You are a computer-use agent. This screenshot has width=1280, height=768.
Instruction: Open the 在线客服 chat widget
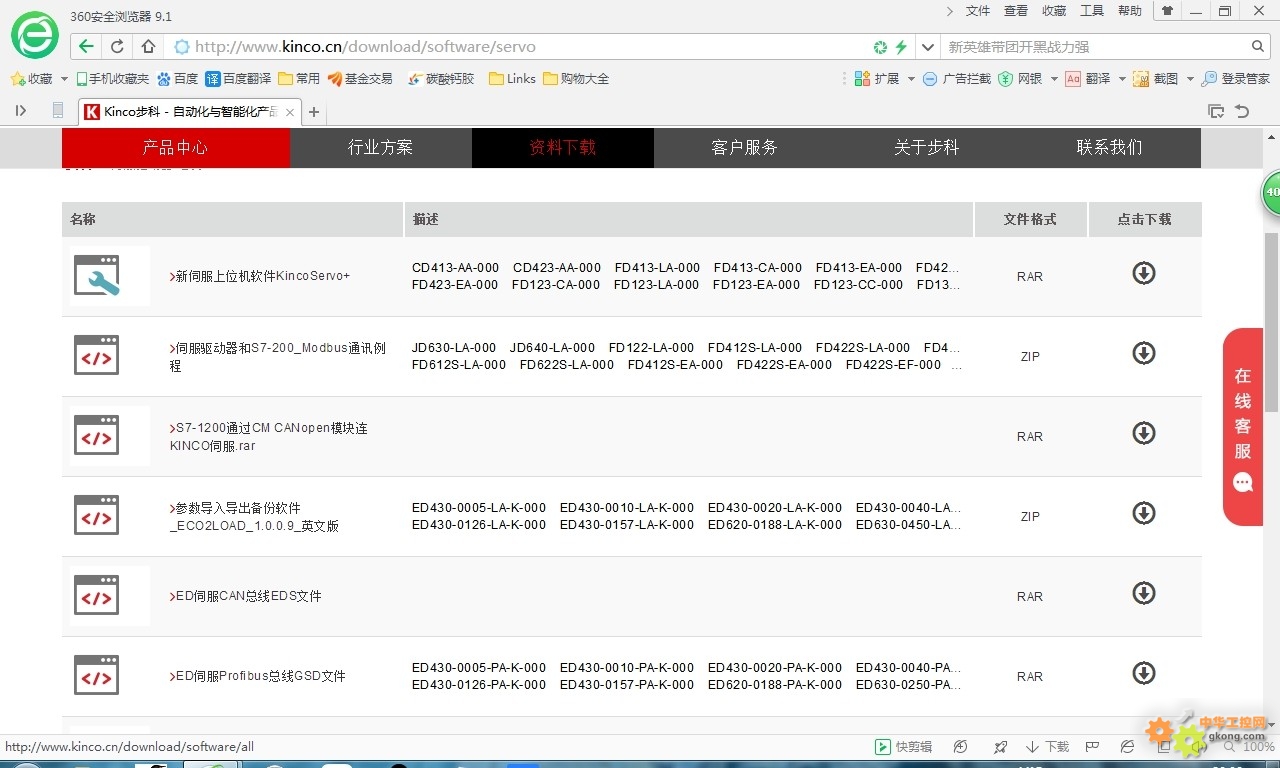[1243, 426]
